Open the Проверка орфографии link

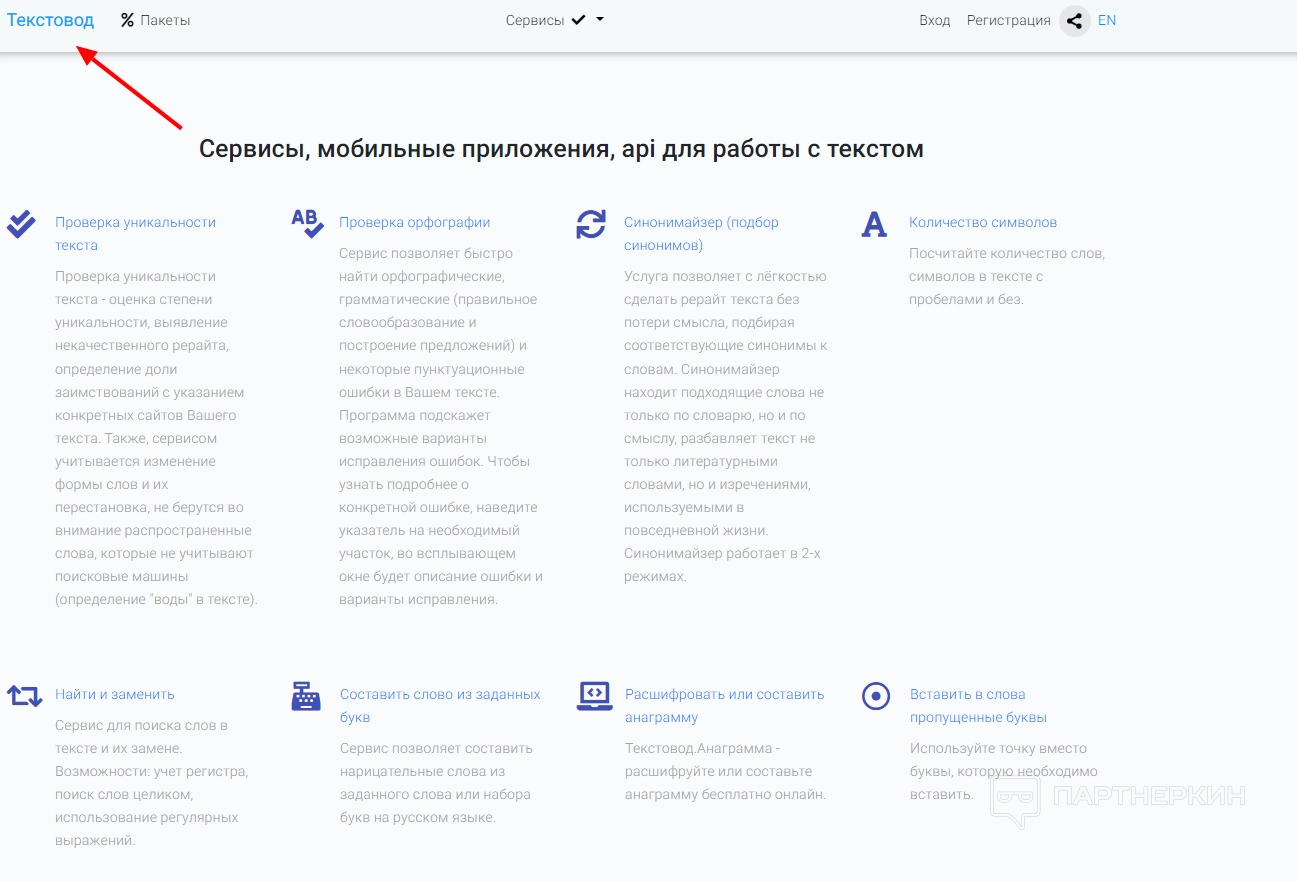(414, 222)
